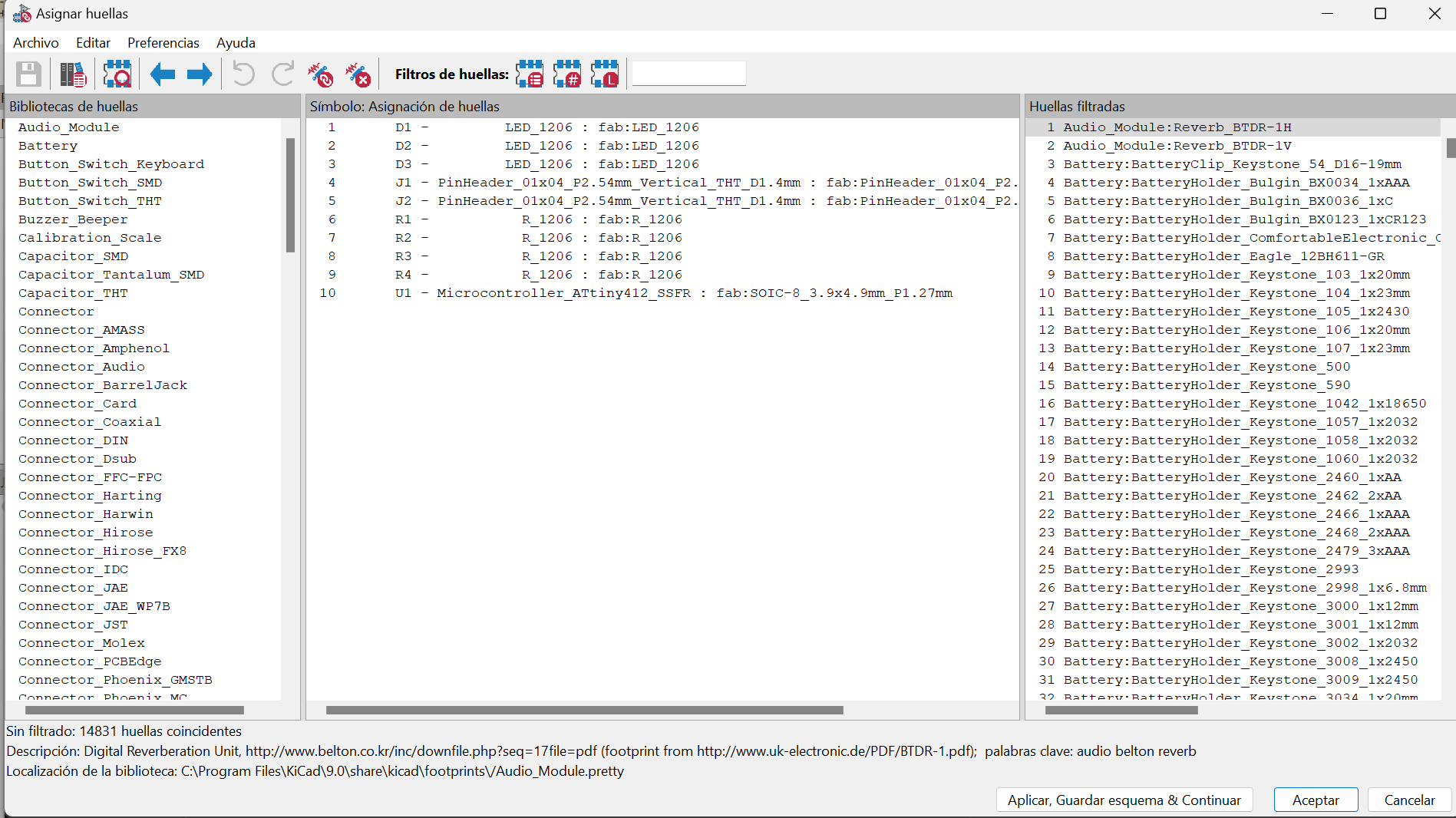
Task: Click the filtered footprints vertical scrollbar
Action: [1451, 148]
